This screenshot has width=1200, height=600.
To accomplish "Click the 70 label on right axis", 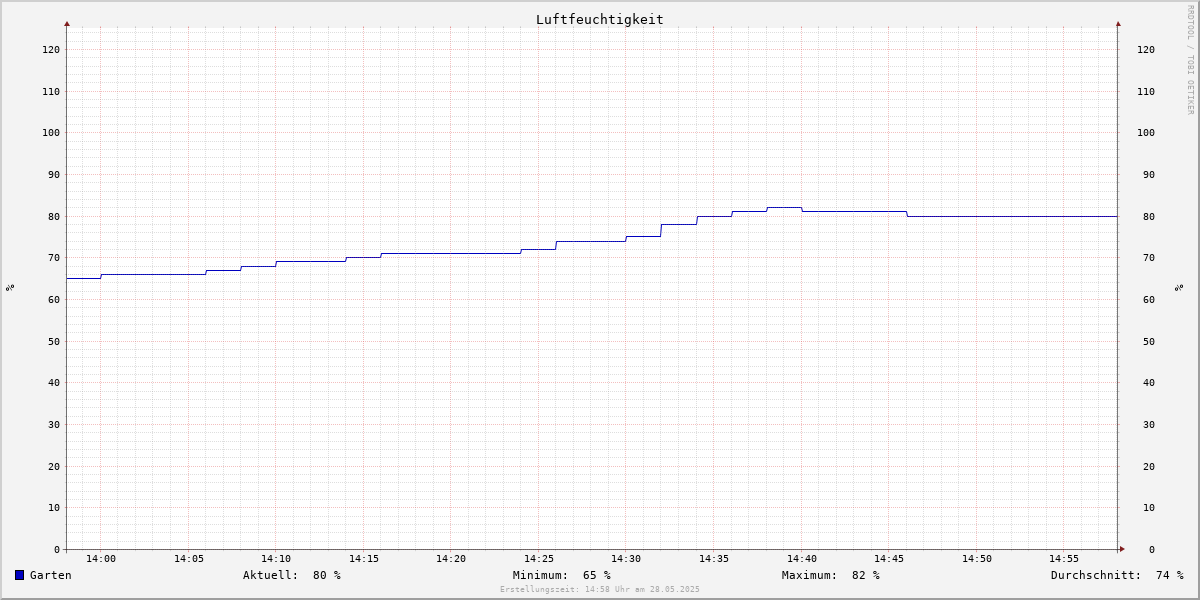I will click(x=1149, y=257).
